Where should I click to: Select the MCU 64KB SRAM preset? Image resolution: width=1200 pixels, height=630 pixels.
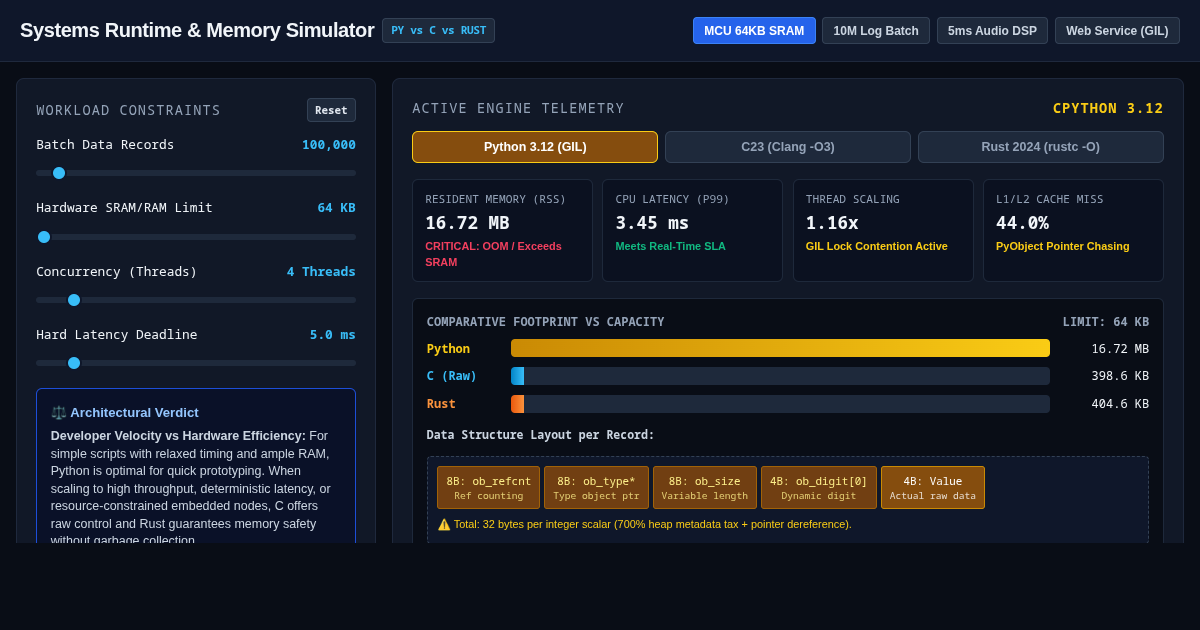[754, 31]
